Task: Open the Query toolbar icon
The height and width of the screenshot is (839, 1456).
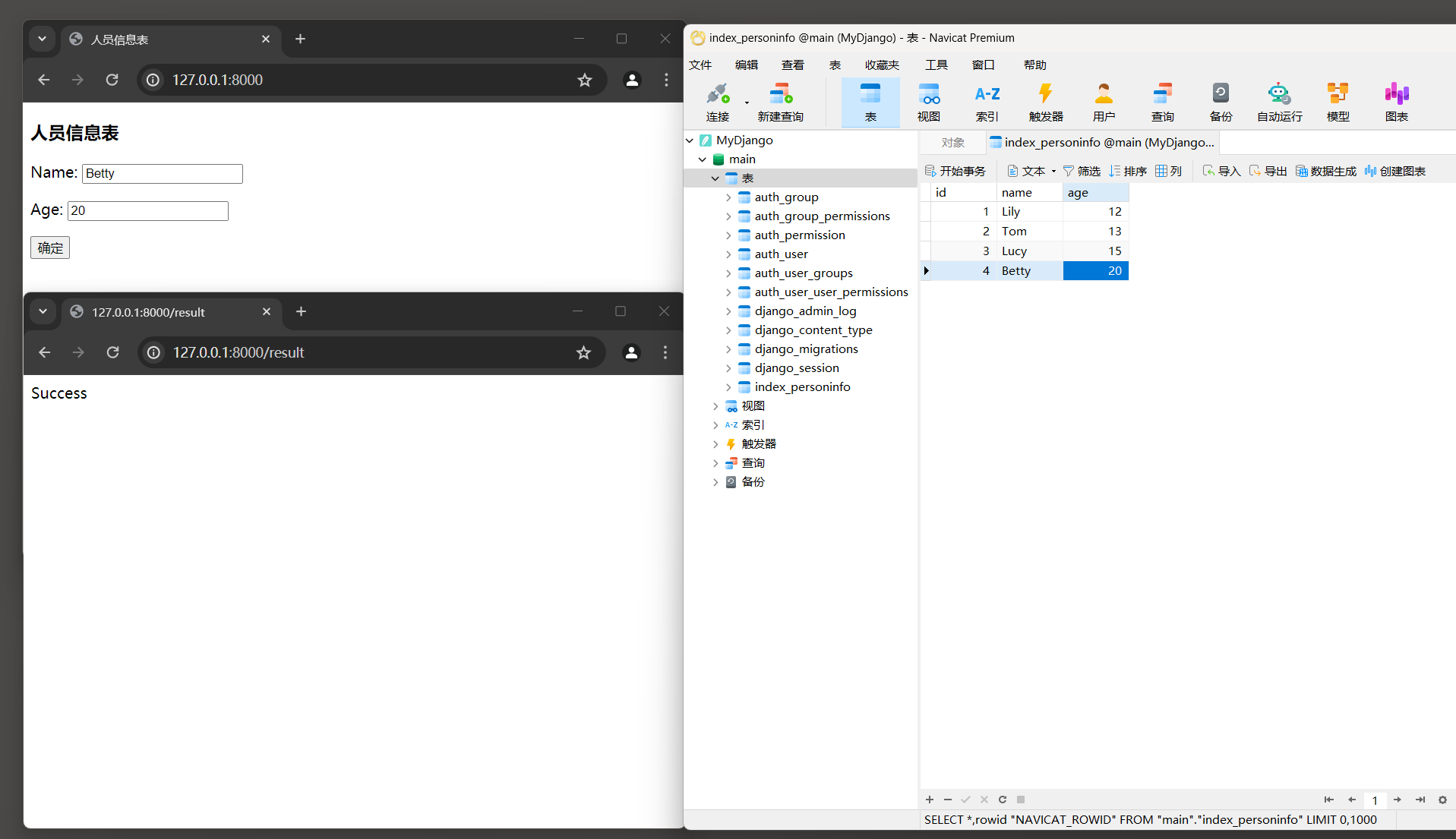Action: [1163, 102]
